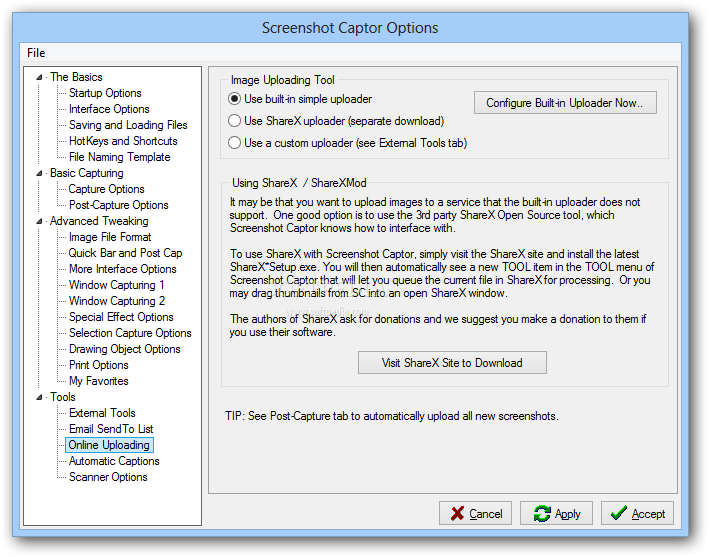
Task: Select Print Options
Action: (x=99, y=365)
